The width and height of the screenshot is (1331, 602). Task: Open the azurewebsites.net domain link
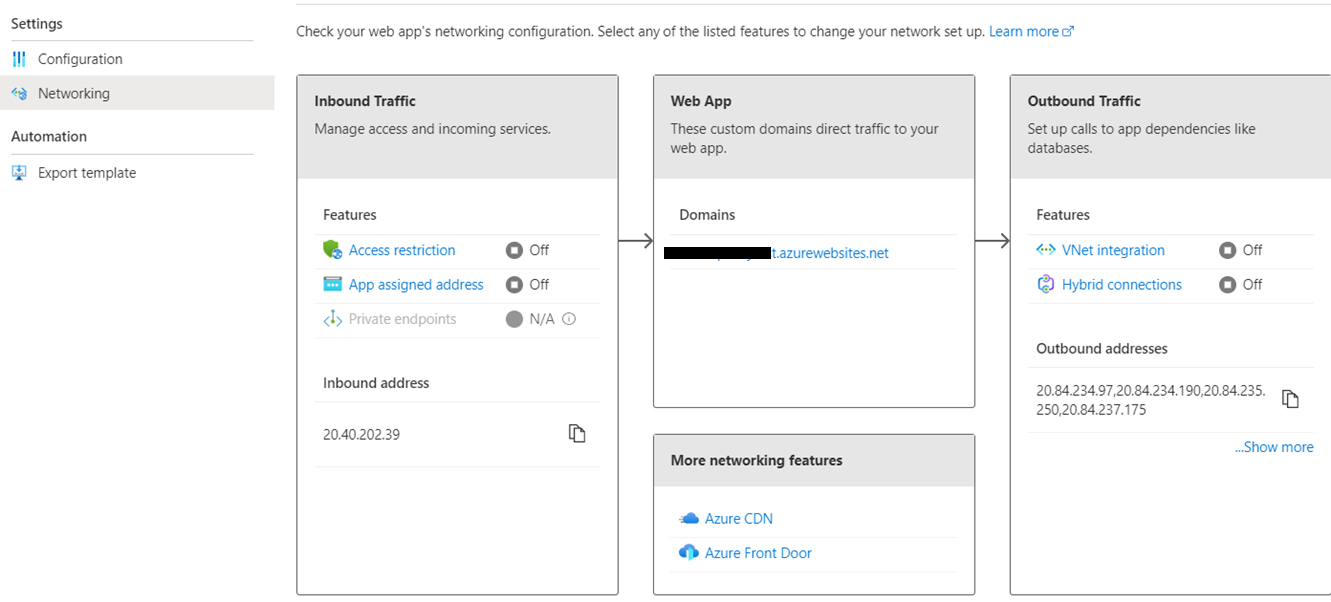pos(776,253)
